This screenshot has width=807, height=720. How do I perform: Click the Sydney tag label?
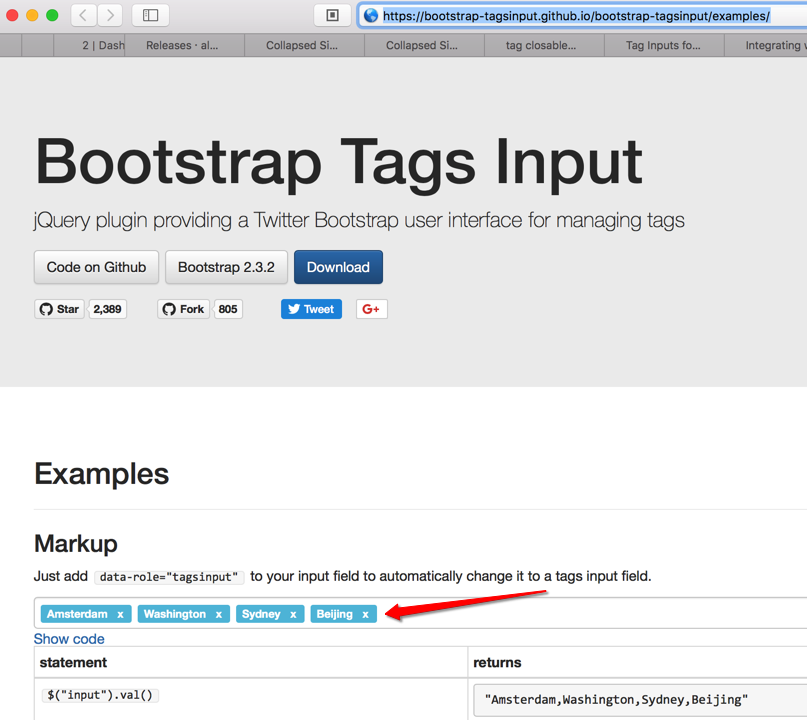point(261,614)
